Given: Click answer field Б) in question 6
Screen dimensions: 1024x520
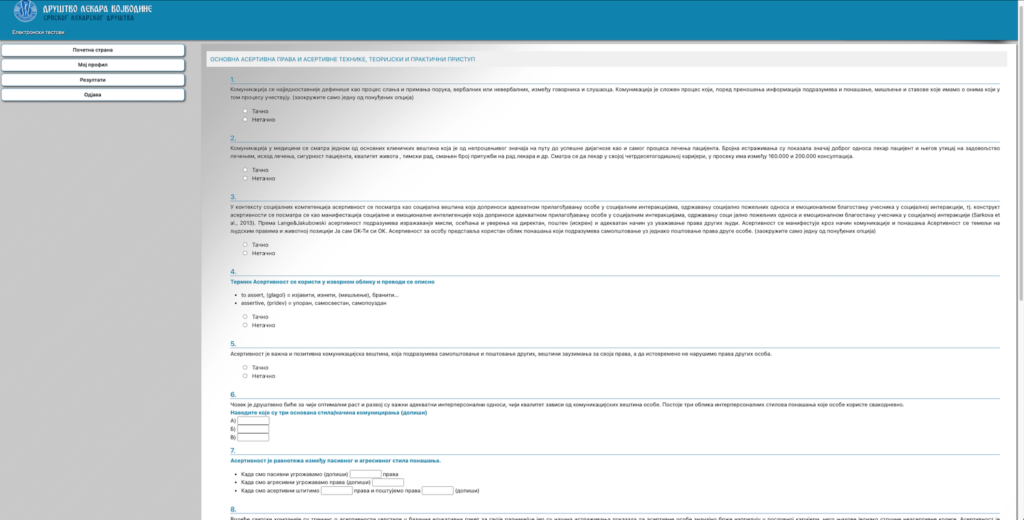Looking at the screenshot, I should (253, 429).
